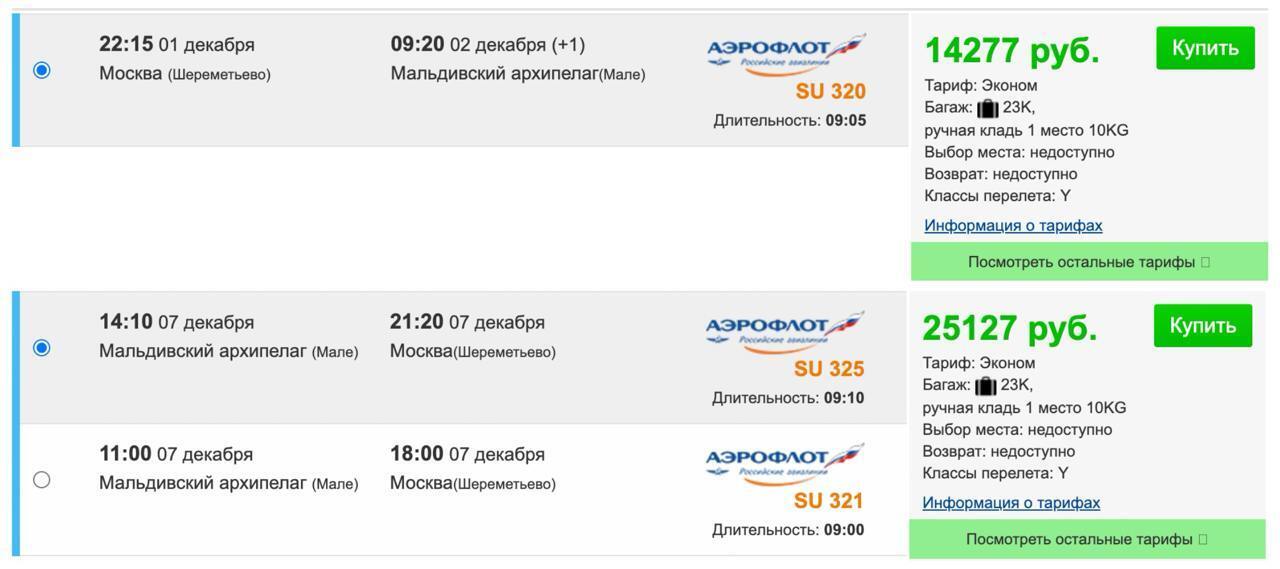
Task: Click flight number SU 321
Action: click(829, 501)
